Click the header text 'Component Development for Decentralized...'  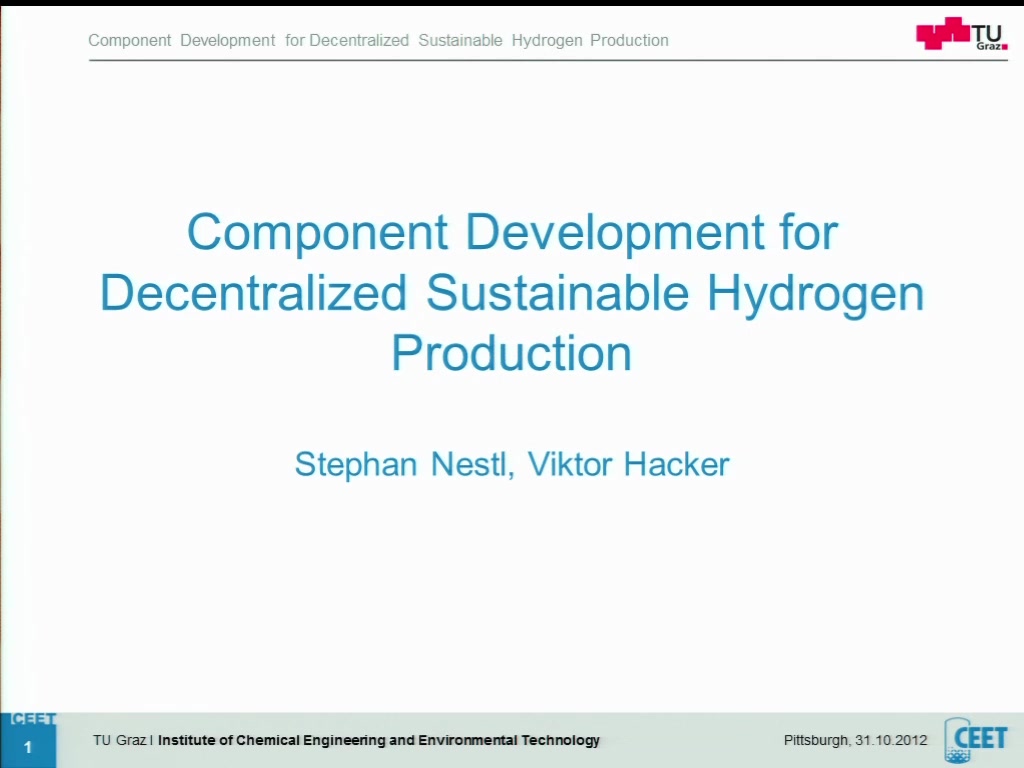[378, 40]
